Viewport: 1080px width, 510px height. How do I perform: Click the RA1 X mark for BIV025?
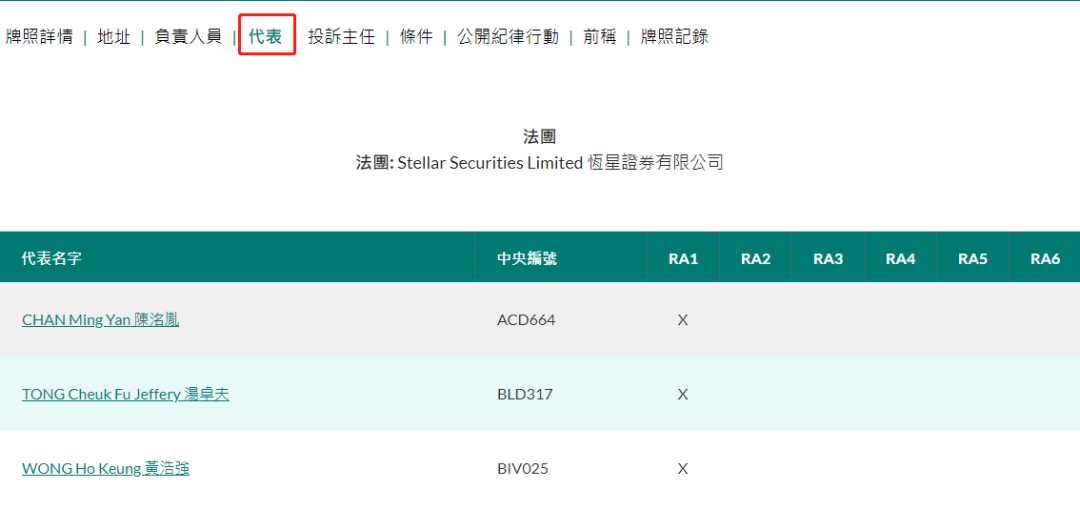pyautogui.click(x=683, y=468)
